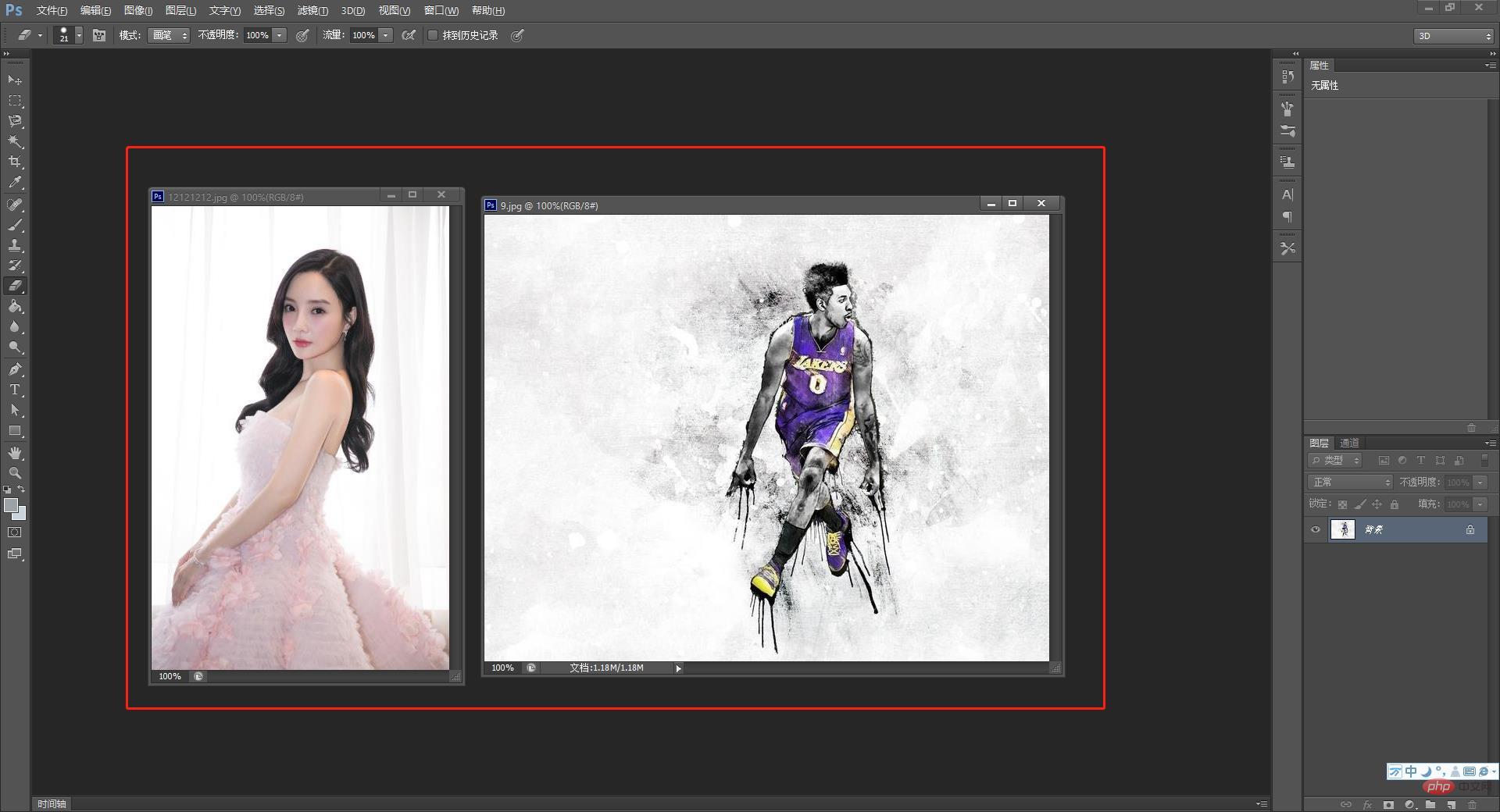Viewport: 1500px width, 812px height.
Task: Select the Blur tool
Action: coord(15,326)
